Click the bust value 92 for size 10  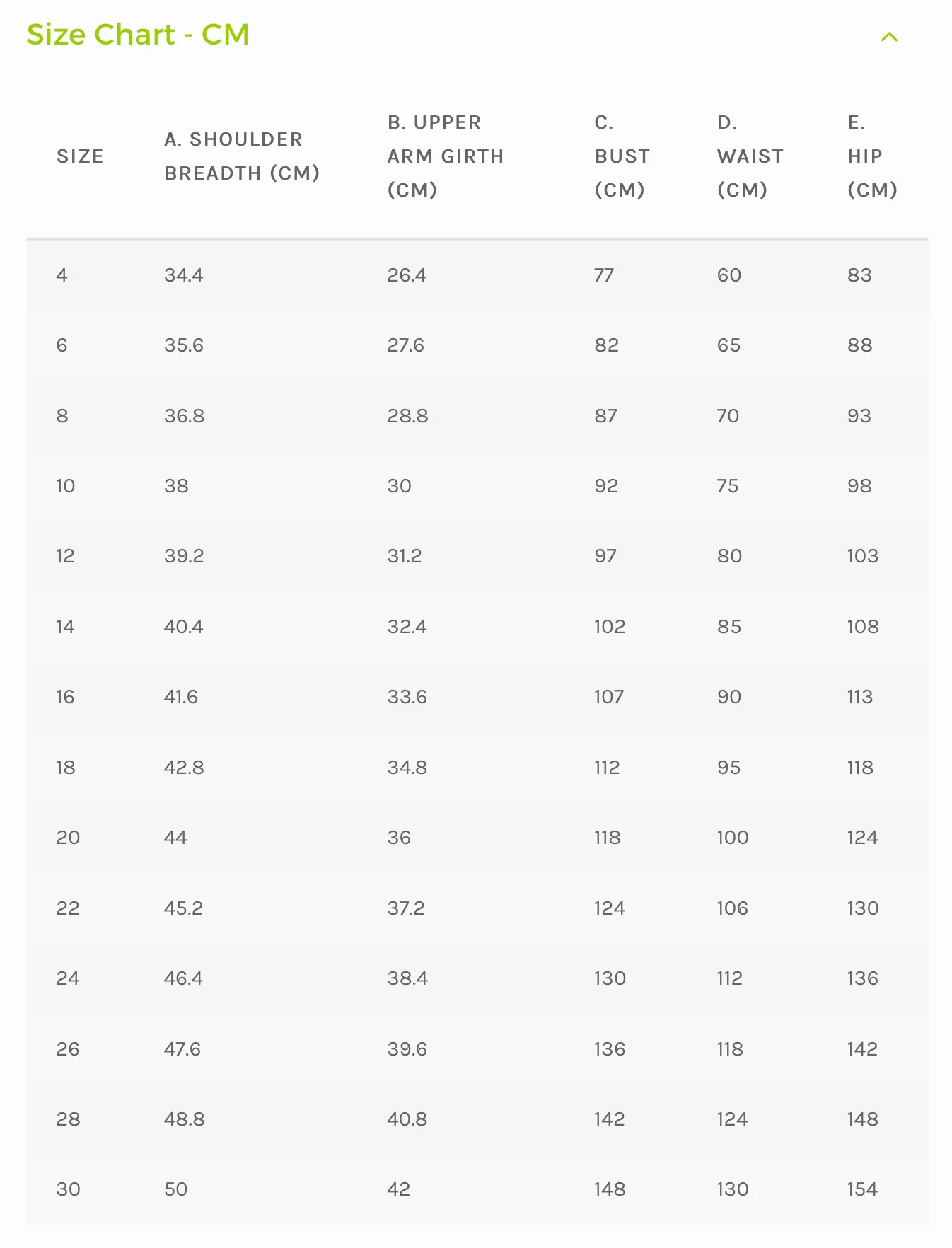tap(605, 486)
